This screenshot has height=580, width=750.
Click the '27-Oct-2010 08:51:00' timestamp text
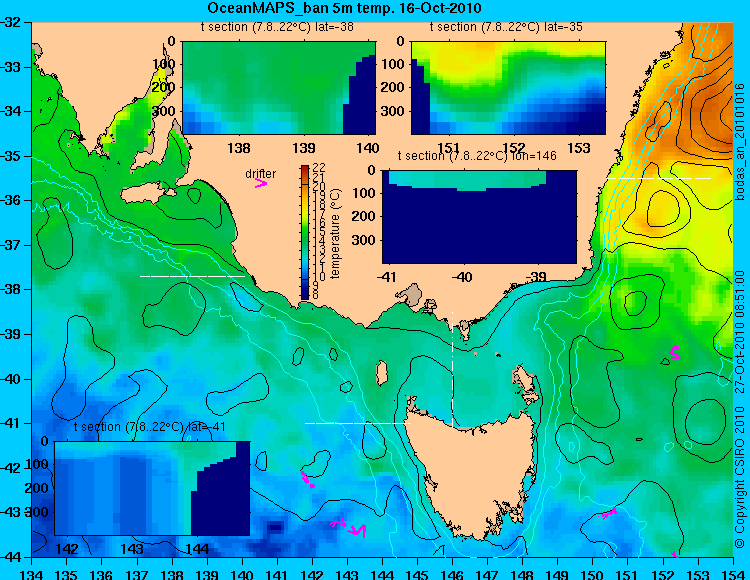740,332
